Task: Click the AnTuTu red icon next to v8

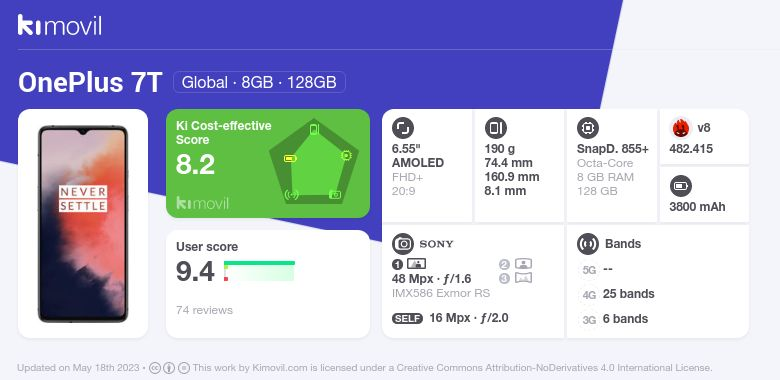Action: pos(681,128)
